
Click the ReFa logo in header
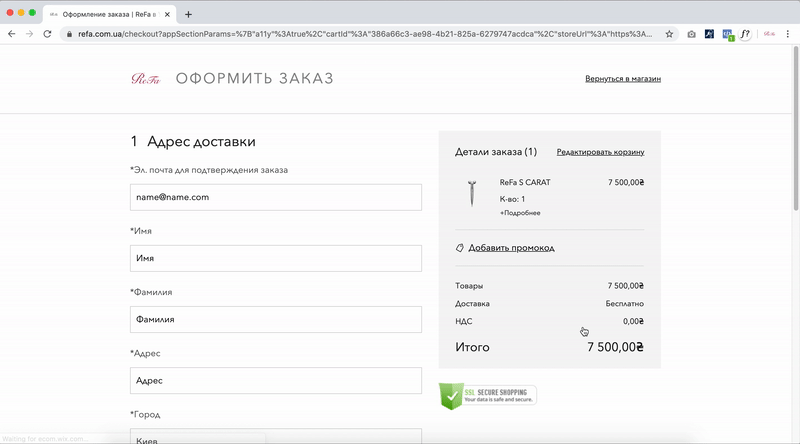(145, 79)
